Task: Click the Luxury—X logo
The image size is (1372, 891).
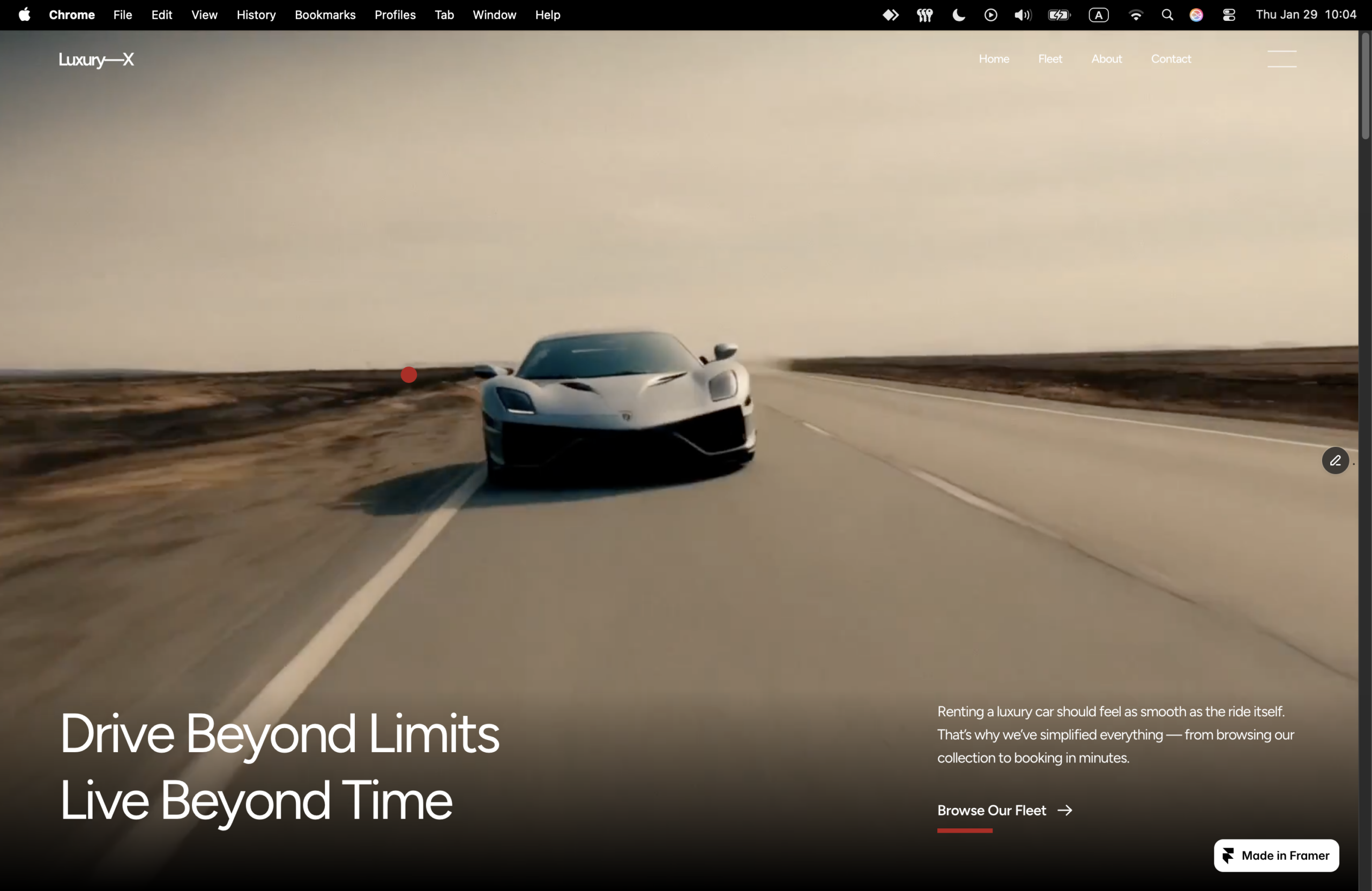Action: click(96, 59)
